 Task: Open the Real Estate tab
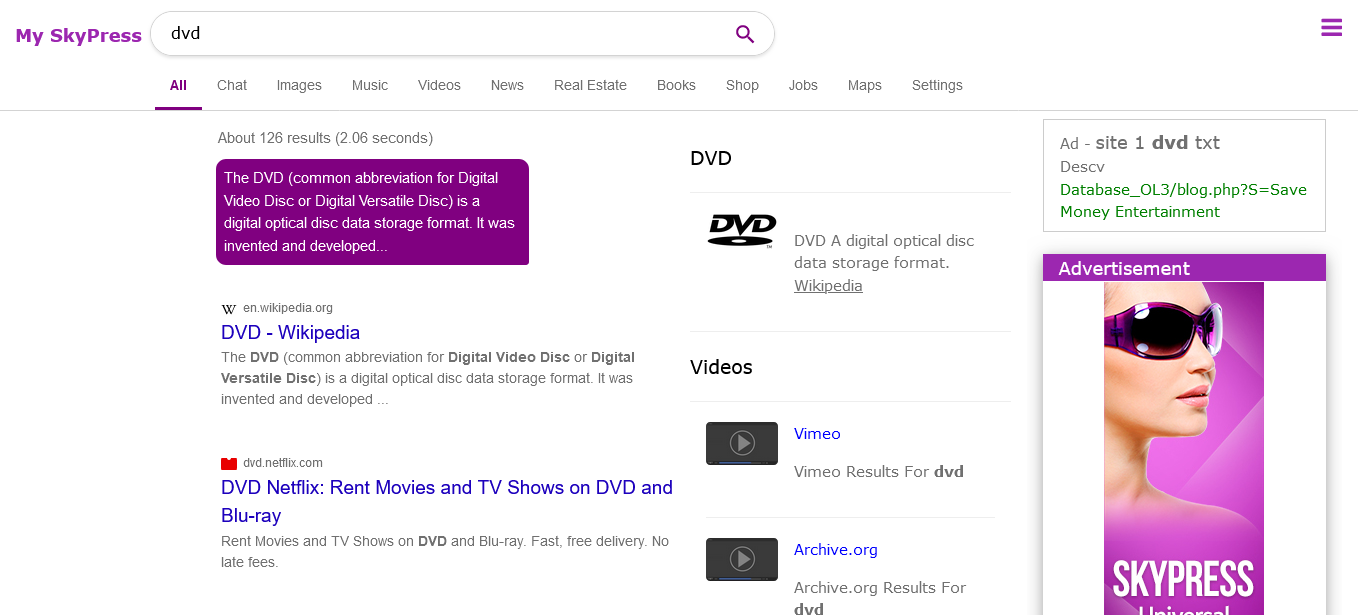pyautogui.click(x=590, y=85)
